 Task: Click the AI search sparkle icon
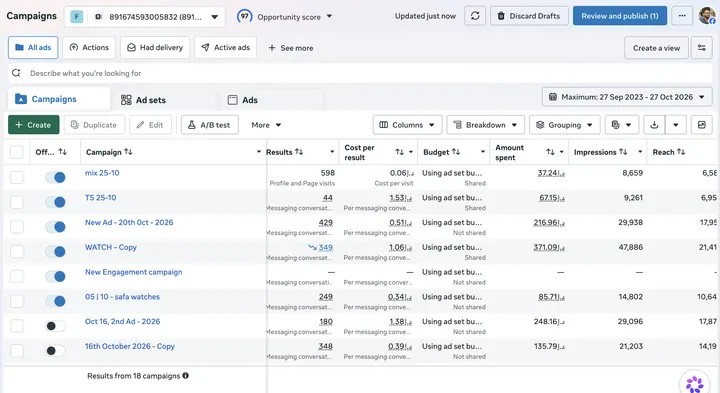pyautogui.click(x=17, y=73)
